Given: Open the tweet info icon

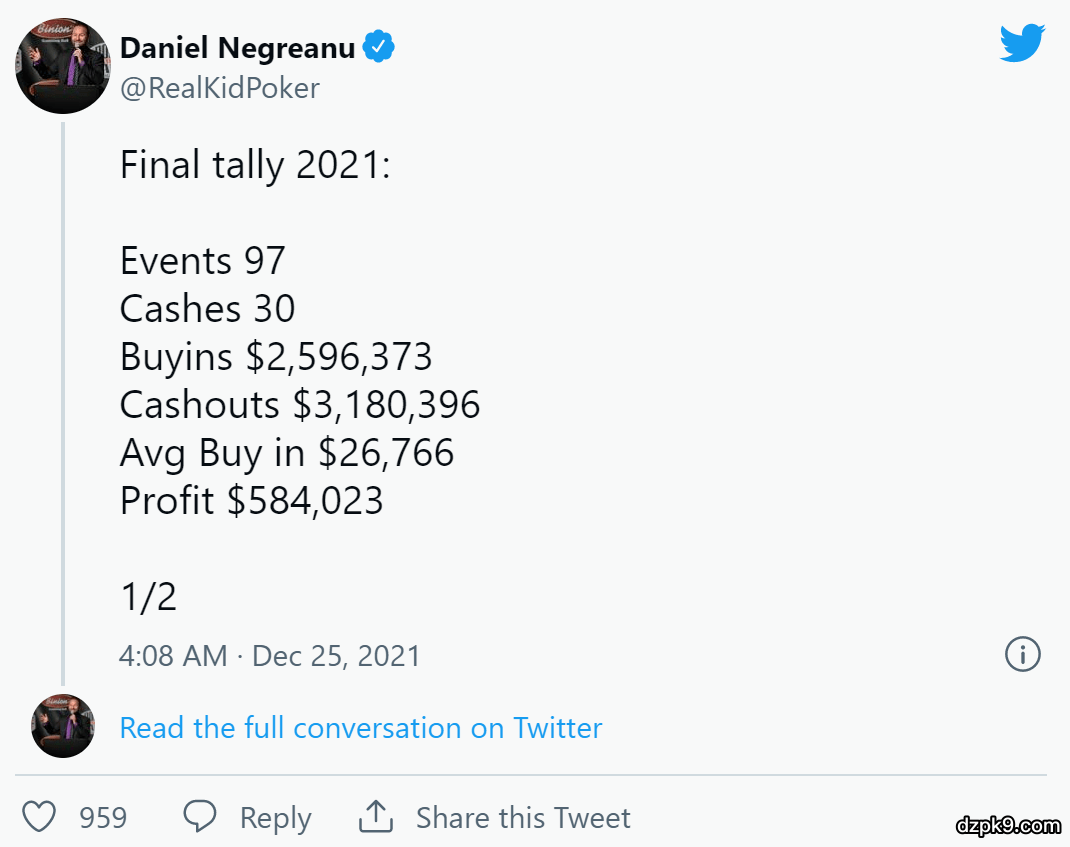Looking at the screenshot, I should [x=1022, y=655].
